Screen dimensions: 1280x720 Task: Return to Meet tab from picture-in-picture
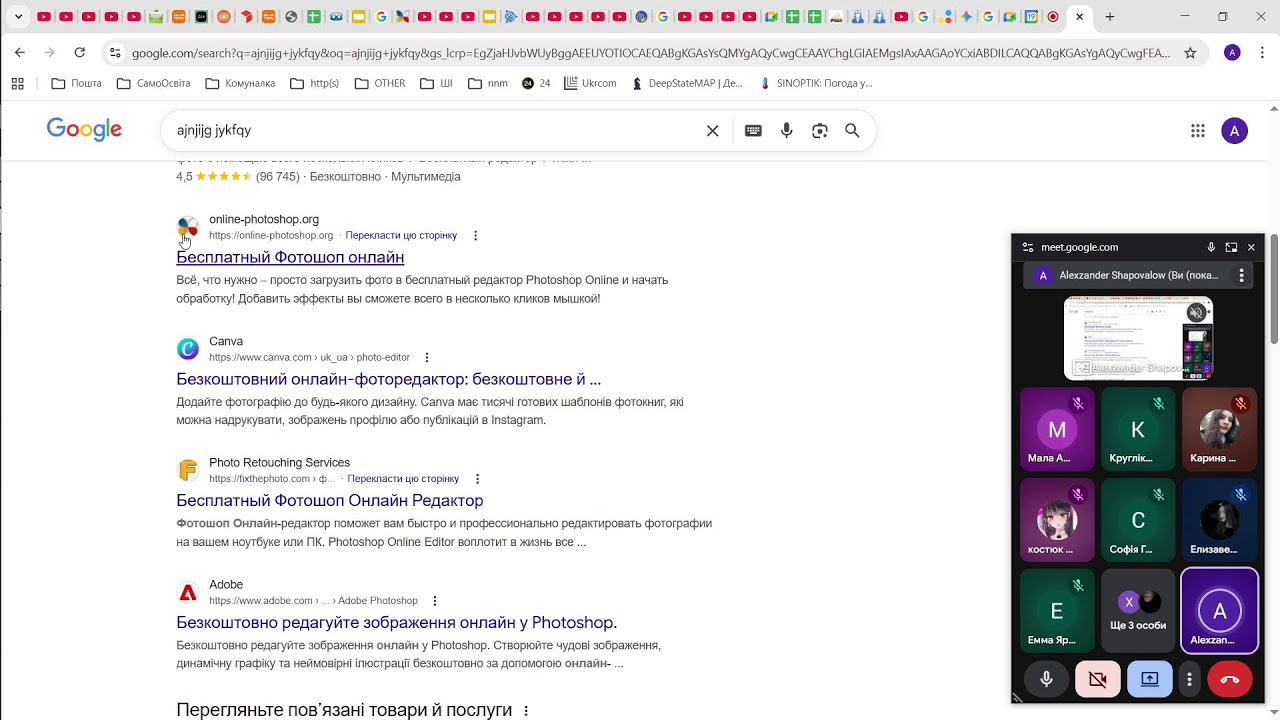[1231, 247]
